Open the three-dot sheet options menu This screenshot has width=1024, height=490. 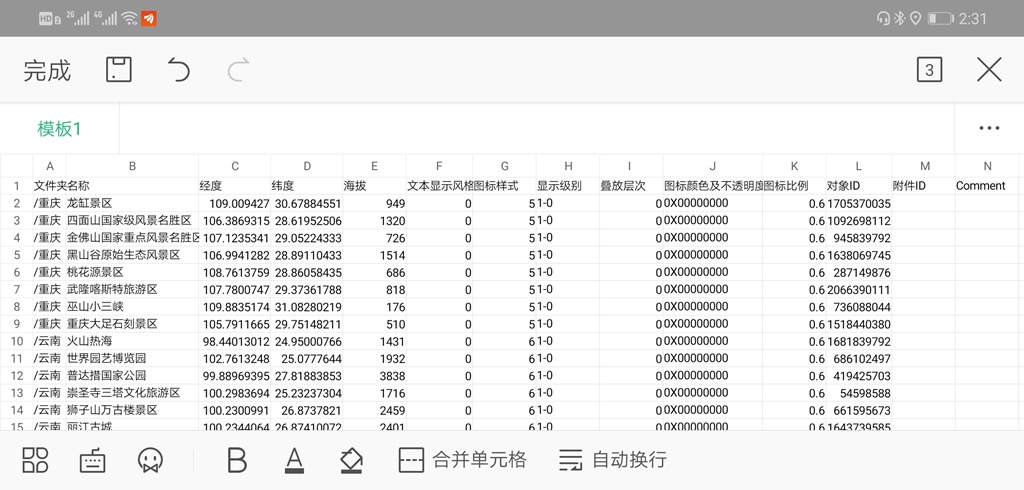(989, 128)
